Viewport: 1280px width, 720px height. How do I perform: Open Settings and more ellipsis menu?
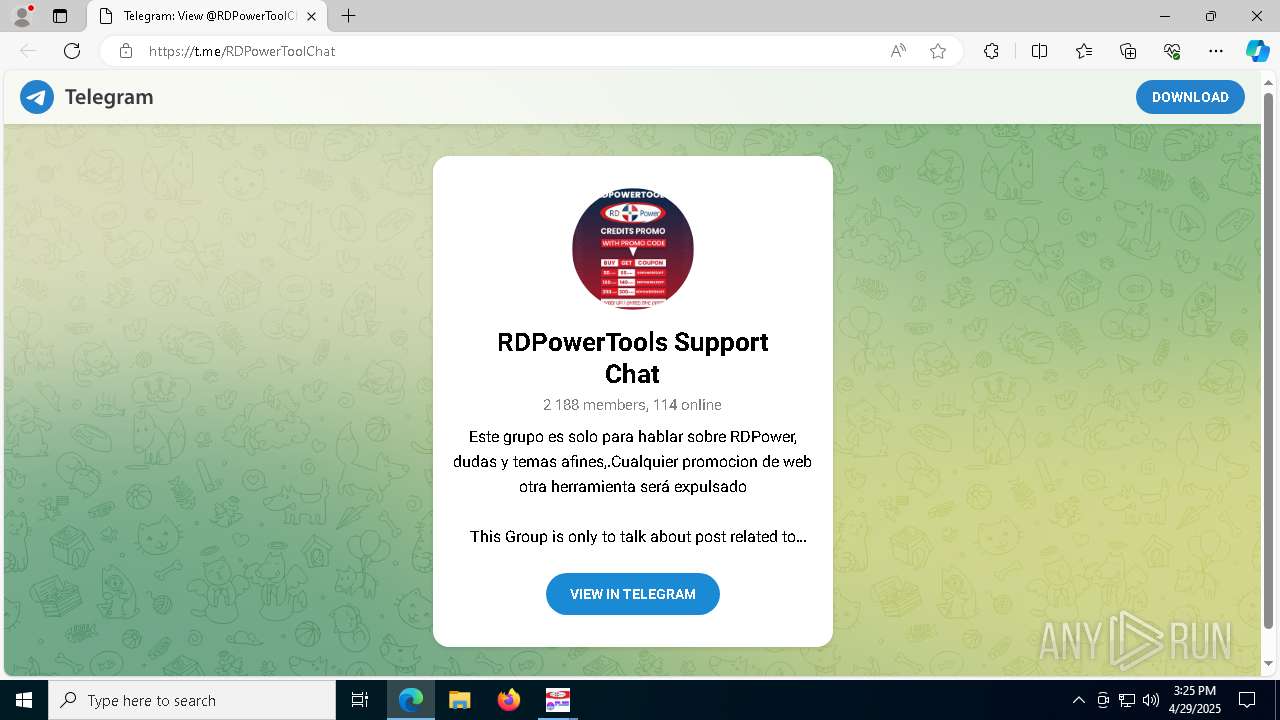click(1216, 51)
